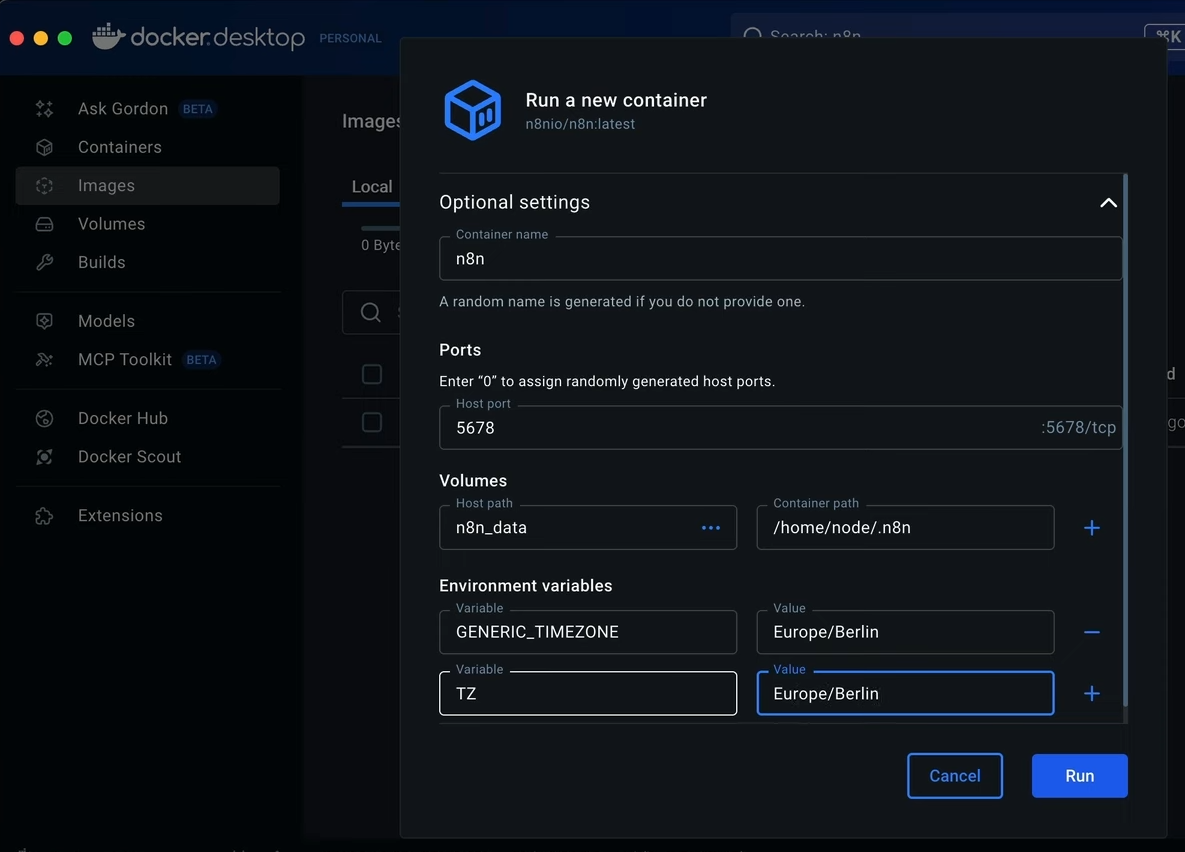Cancel the new container dialog

point(954,776)
